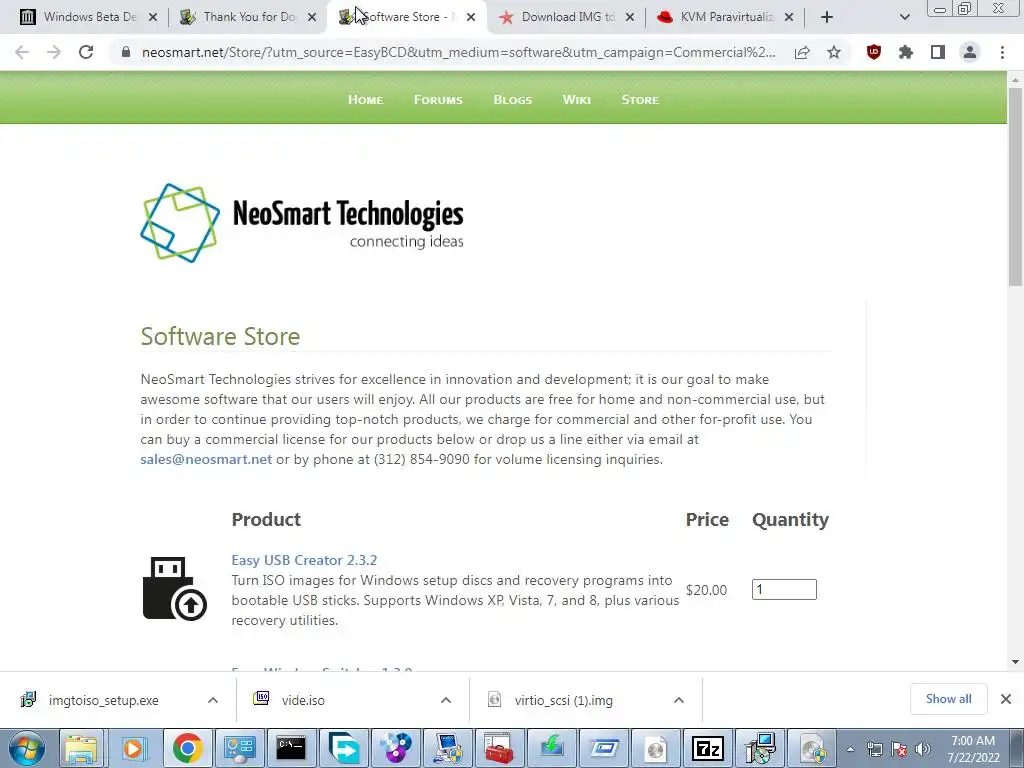
Task: Close the KVM Paravirtualized tab
Action: 789,17
